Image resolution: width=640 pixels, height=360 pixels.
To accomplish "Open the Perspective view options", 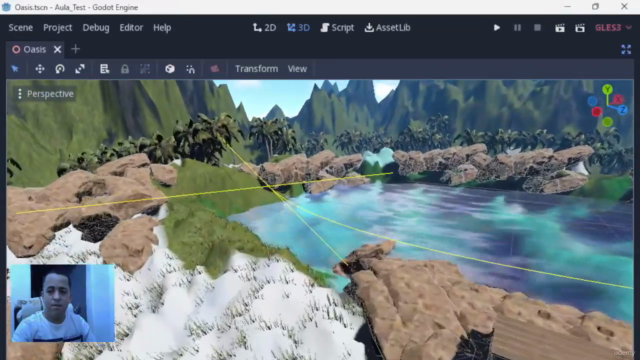I will pos(45,94).
